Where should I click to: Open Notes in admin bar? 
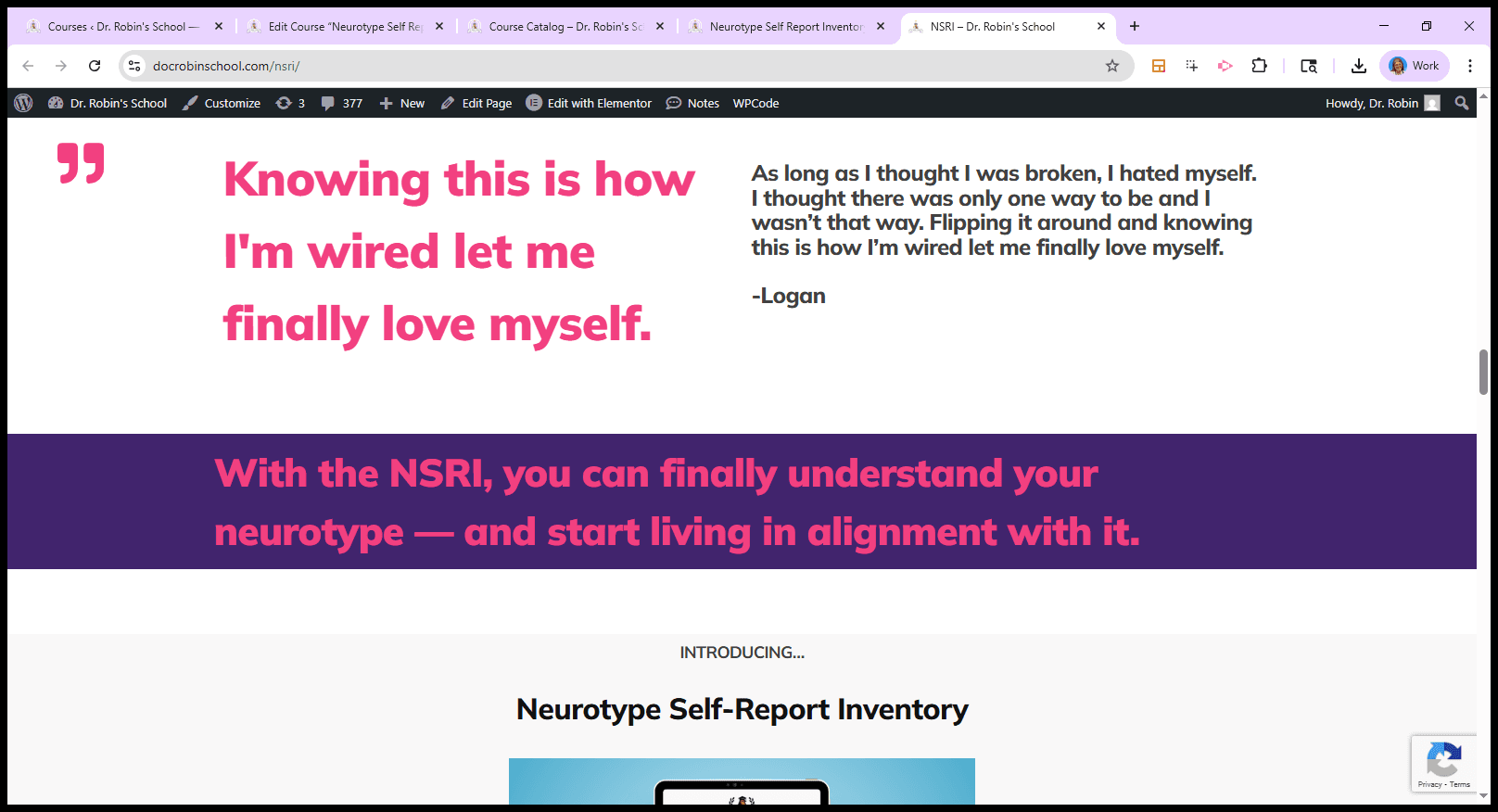point(692,103)
